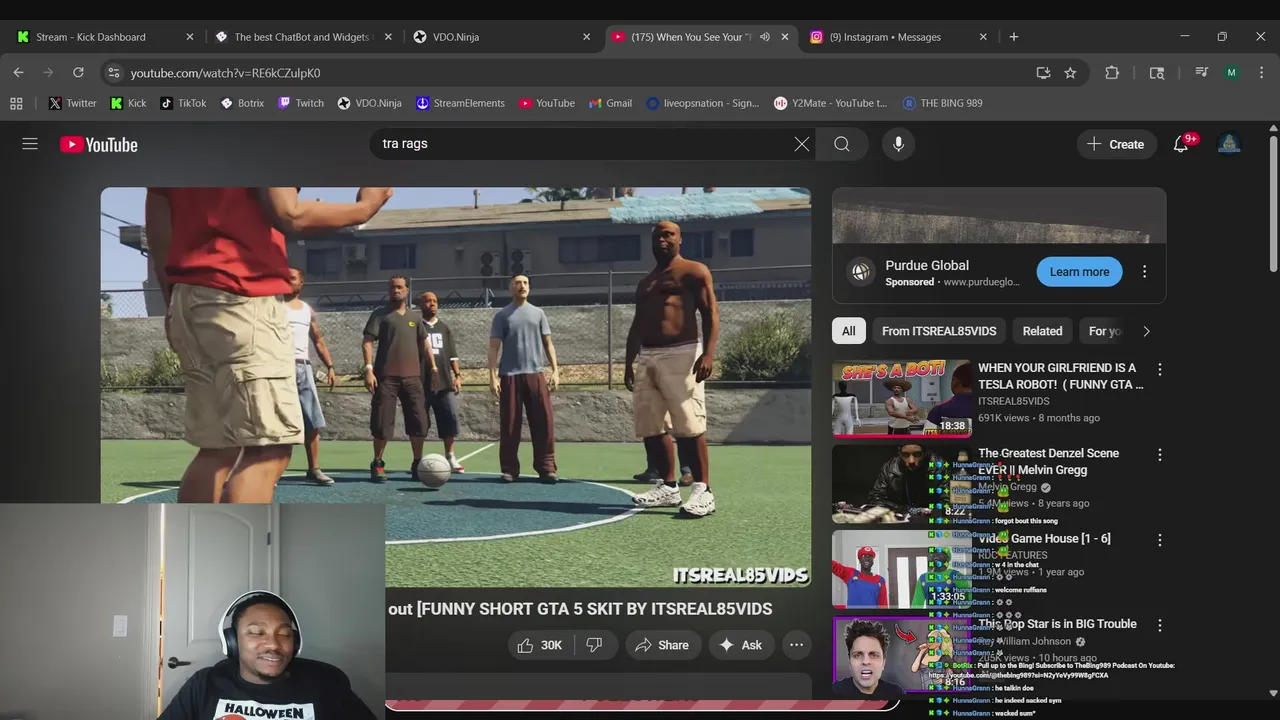
Task: Open the ITSREAL85VIDS channel under Tesla Robot video
Action: pyautogui.click(x=1014, y=401)
